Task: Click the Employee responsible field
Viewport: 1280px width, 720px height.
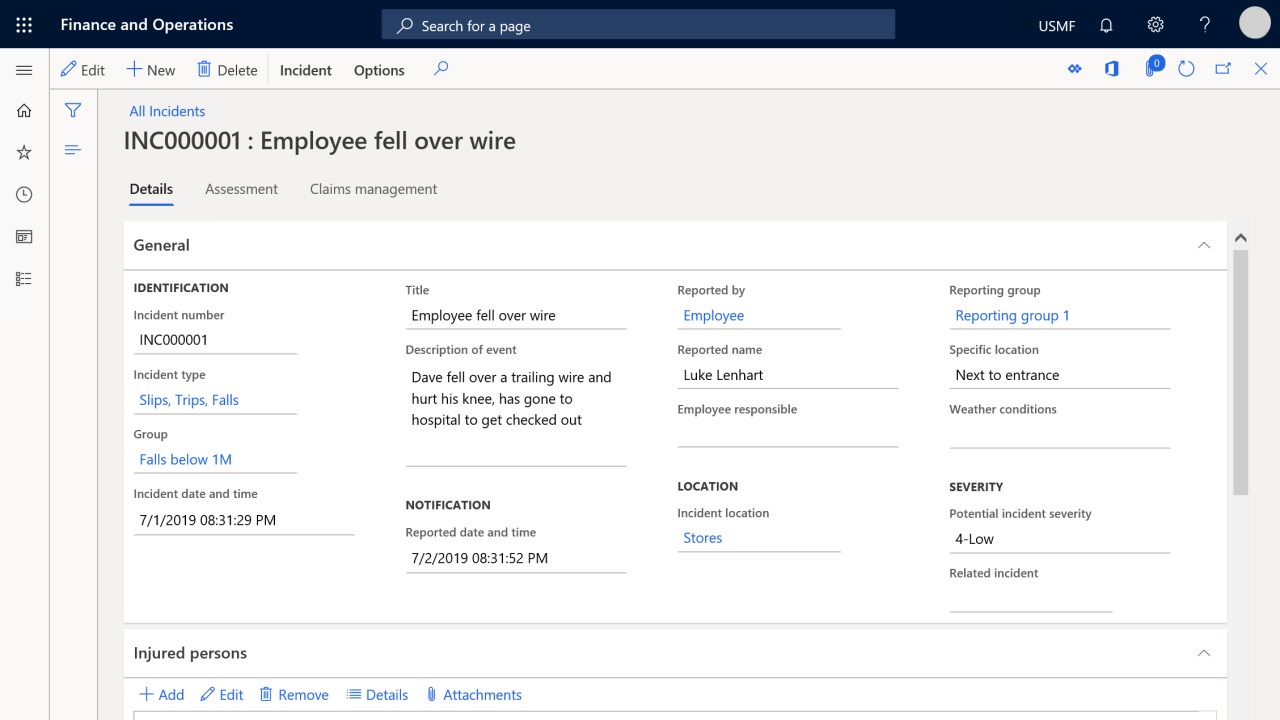Action: pyautogui.click(x=787, y=434)
